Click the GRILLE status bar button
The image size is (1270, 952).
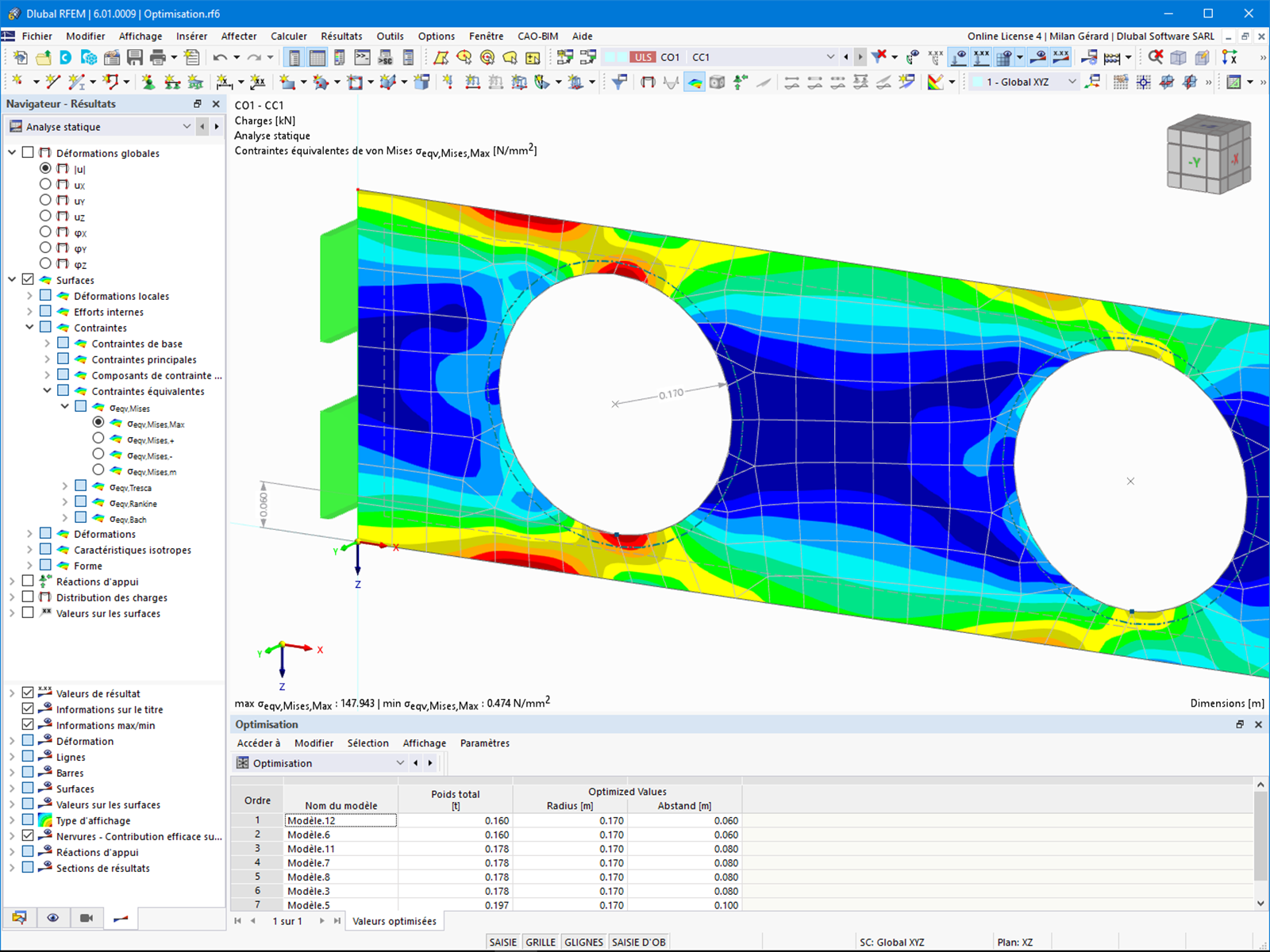tap(541, 942)
